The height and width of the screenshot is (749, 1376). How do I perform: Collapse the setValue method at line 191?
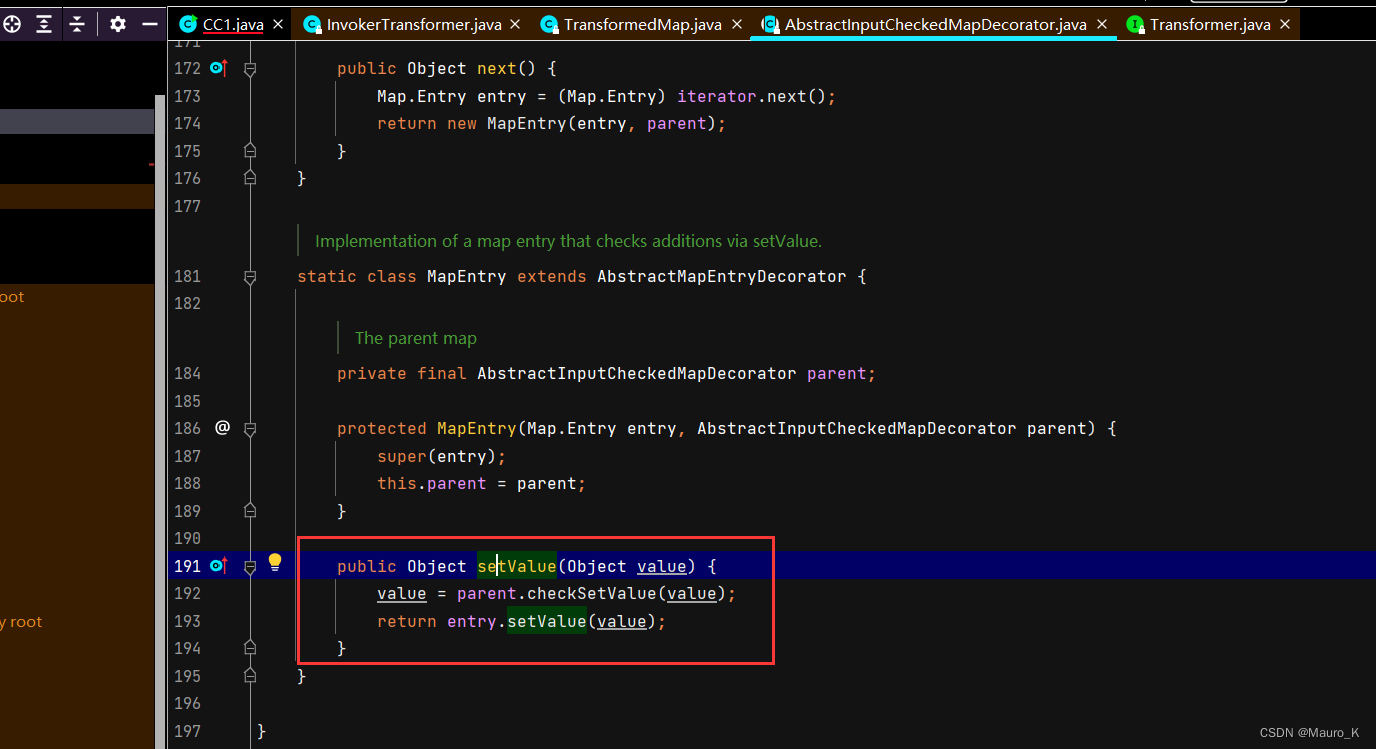click(x=250, y=566)
